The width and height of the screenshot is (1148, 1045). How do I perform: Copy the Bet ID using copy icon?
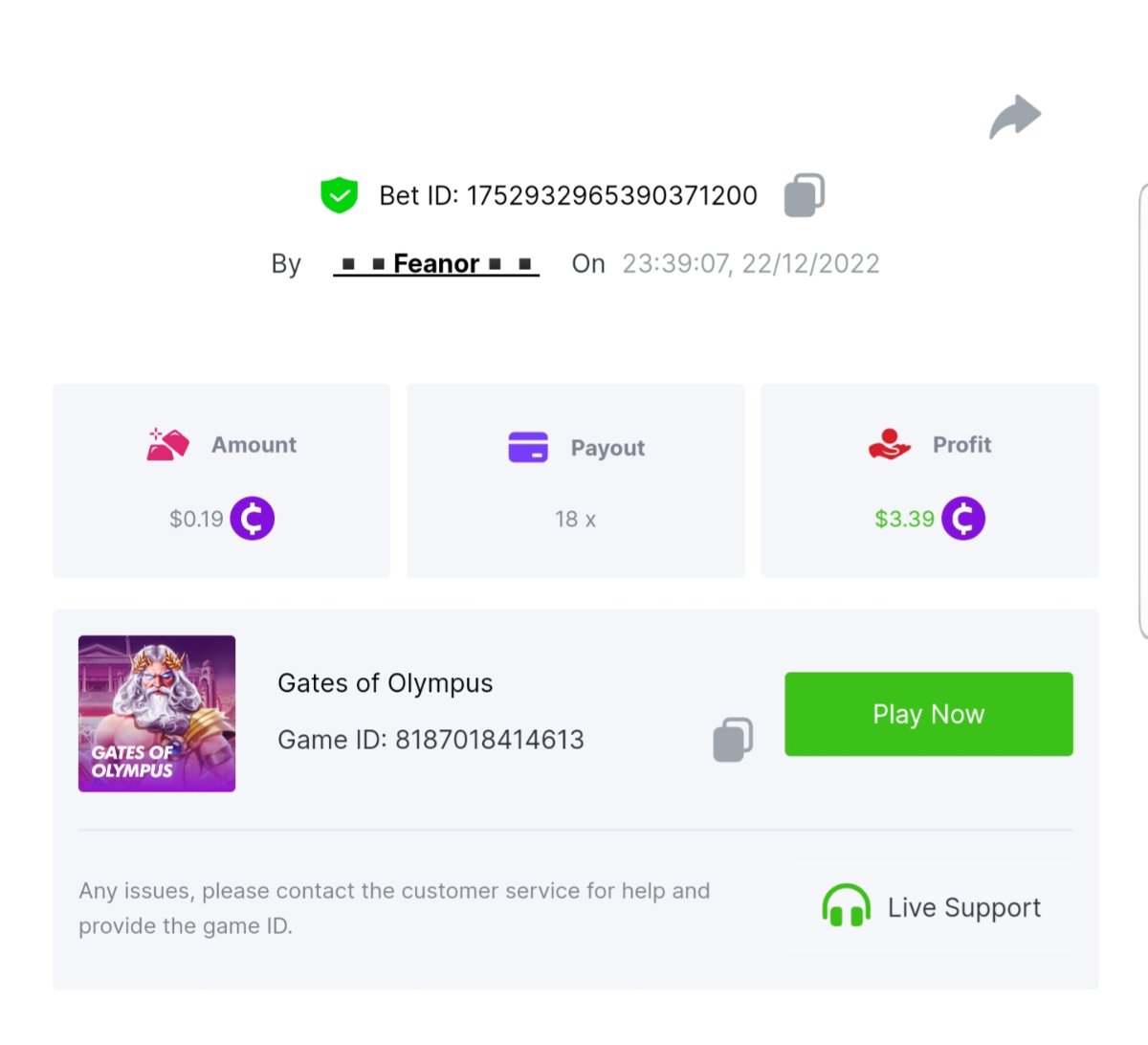coord(805,195)
